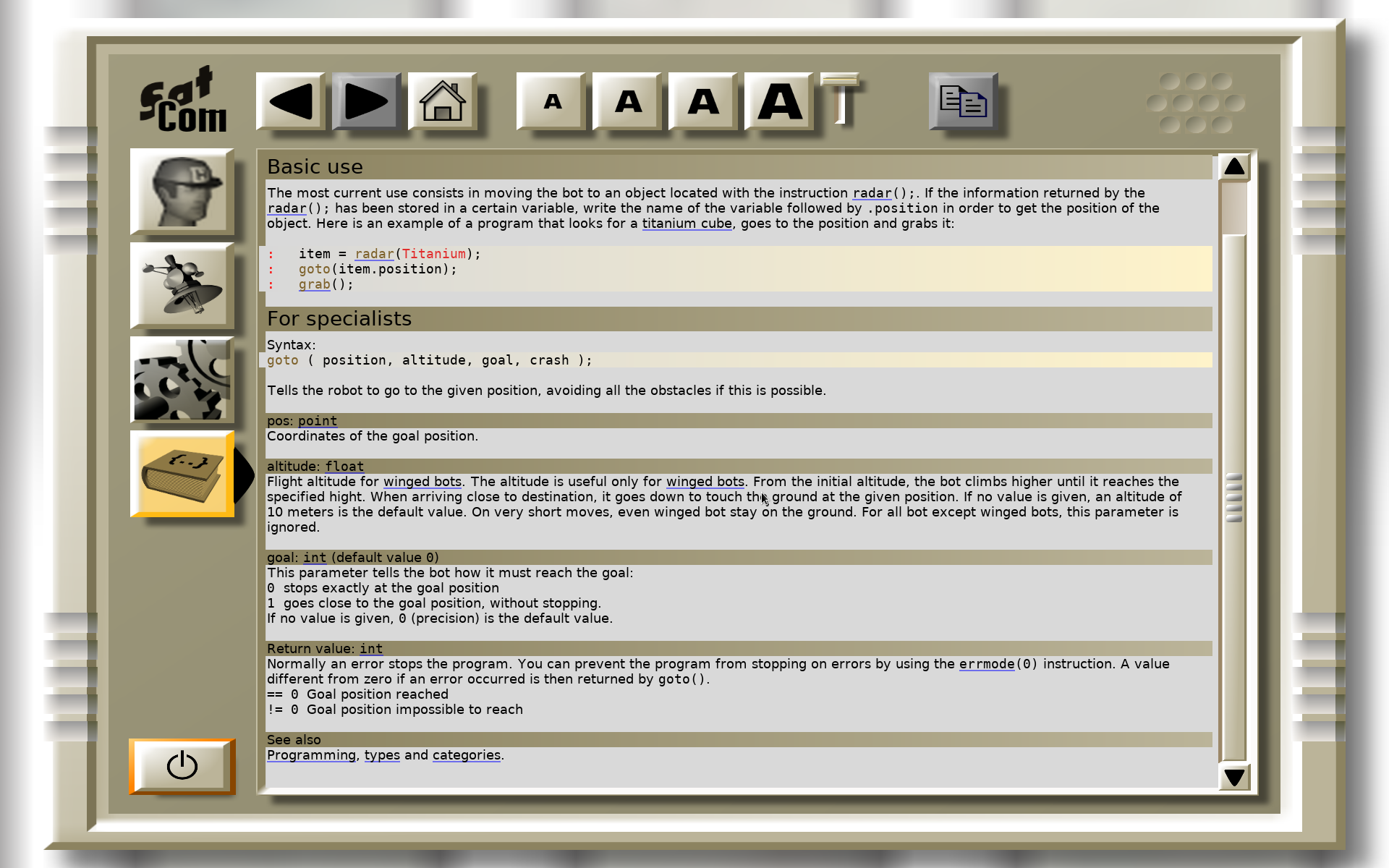Follow the errmode link
1389x868 pixels.
pos(986,664)
